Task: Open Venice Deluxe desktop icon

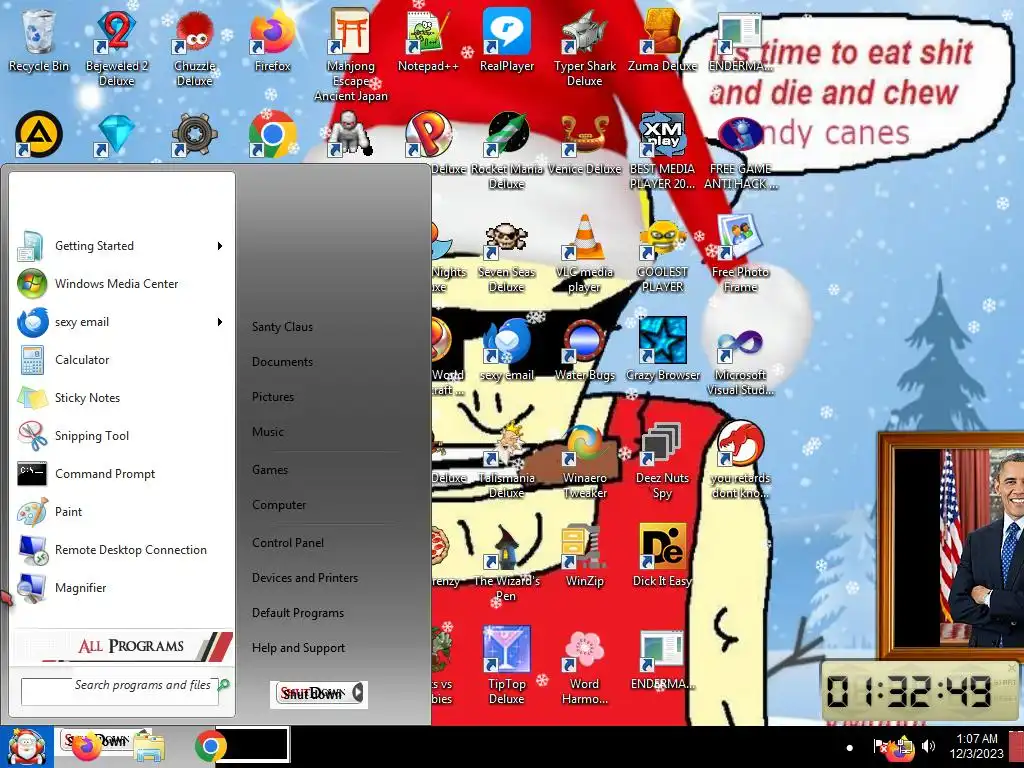Action: tap(584, 144)
